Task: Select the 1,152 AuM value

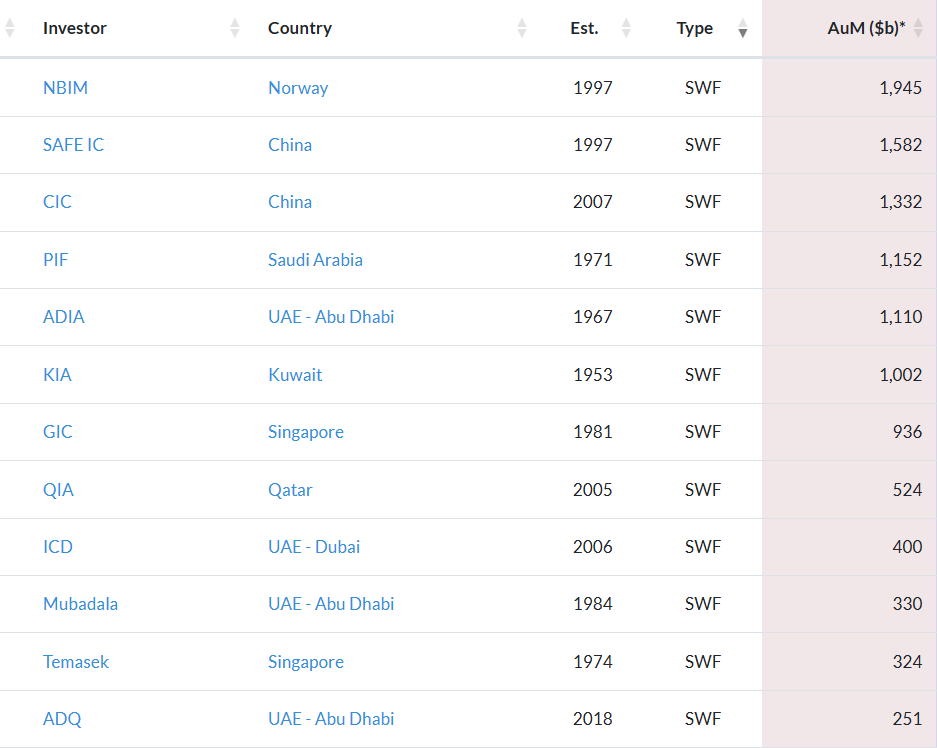Action: (x=901, y=260)
